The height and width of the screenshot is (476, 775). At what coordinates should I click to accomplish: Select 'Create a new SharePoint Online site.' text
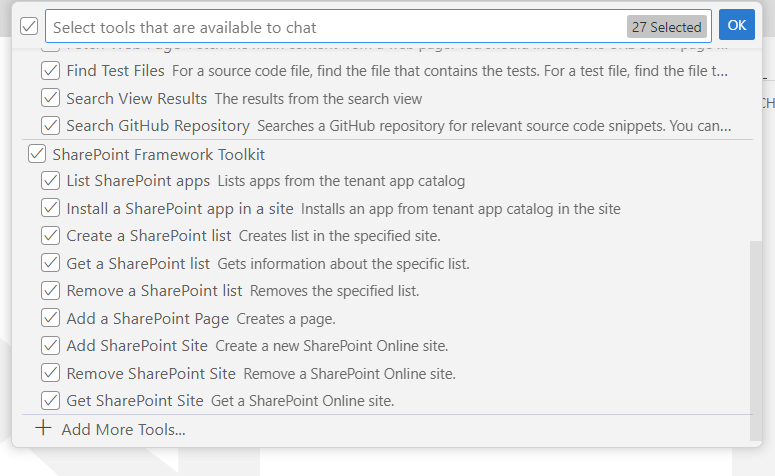(332, 346)
